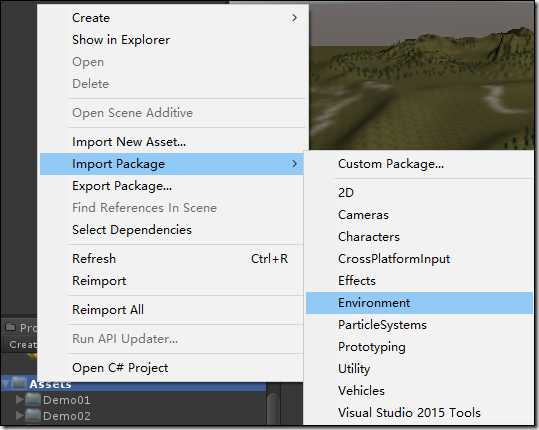Expand the Demo02 folder arrow
Viewport: 539px width, 430px height.
tap(20, 416)
